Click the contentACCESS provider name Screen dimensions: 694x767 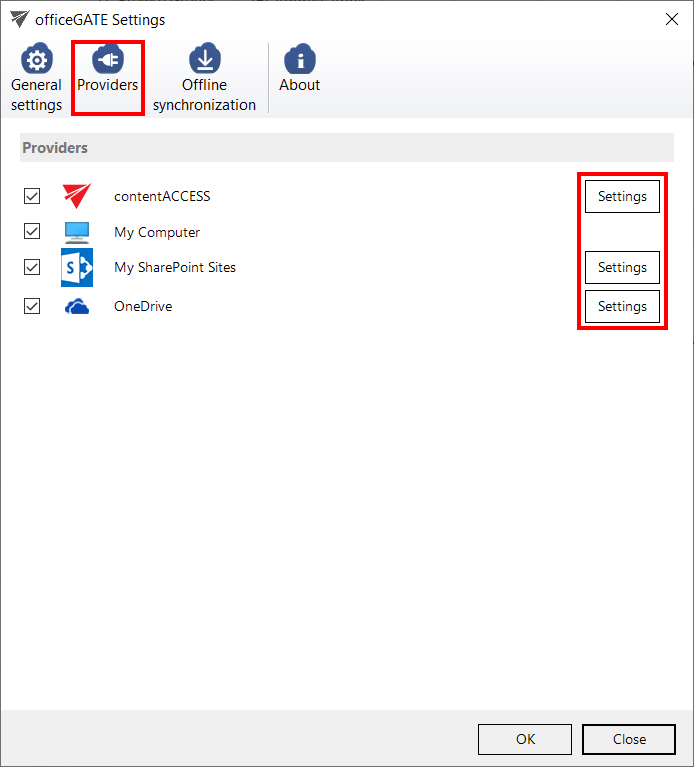(x=162, y=196)
